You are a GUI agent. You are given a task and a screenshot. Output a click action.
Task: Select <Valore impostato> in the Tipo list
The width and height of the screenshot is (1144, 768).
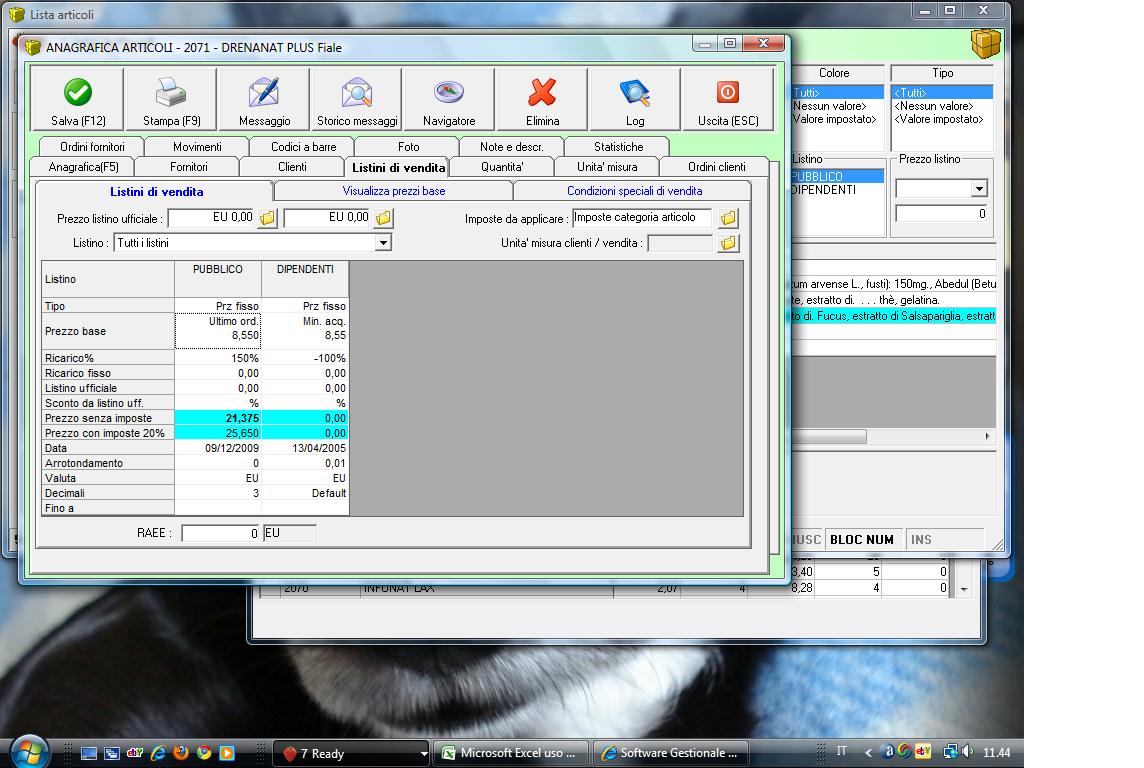942,119
